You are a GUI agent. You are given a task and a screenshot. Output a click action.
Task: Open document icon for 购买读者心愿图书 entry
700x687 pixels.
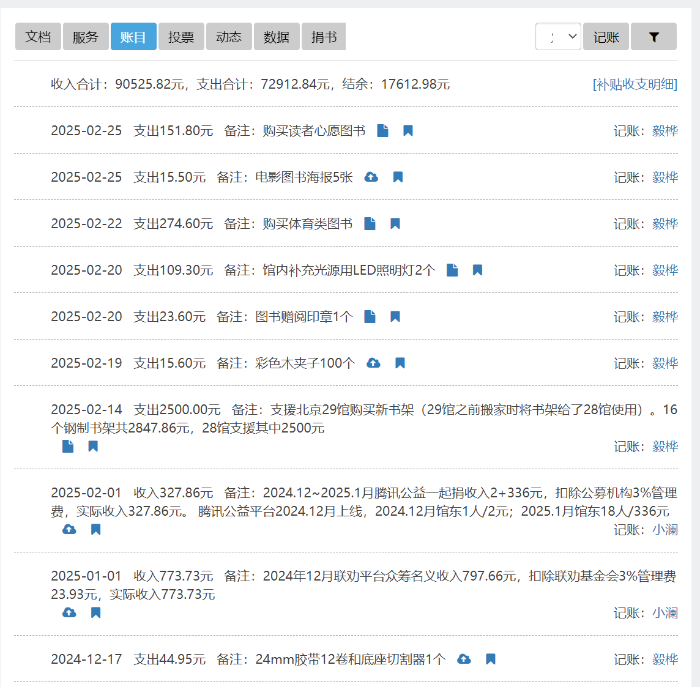(383, 131)
